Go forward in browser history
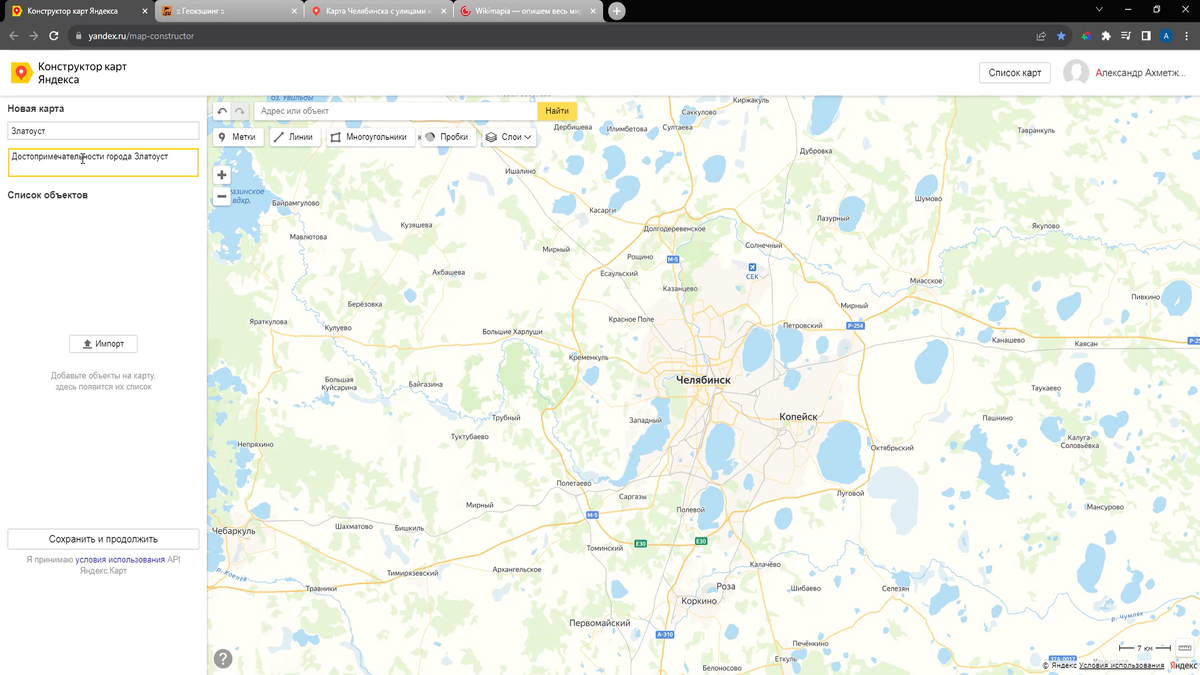 [x=34, y=36]
